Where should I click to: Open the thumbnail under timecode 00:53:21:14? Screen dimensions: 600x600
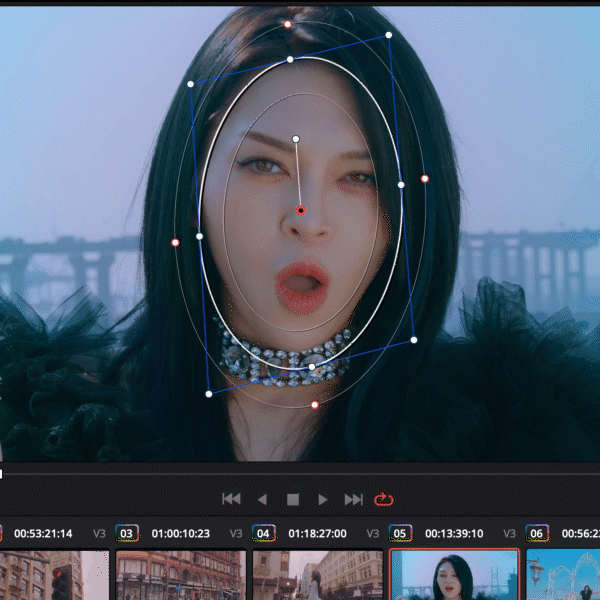point(54,575)
